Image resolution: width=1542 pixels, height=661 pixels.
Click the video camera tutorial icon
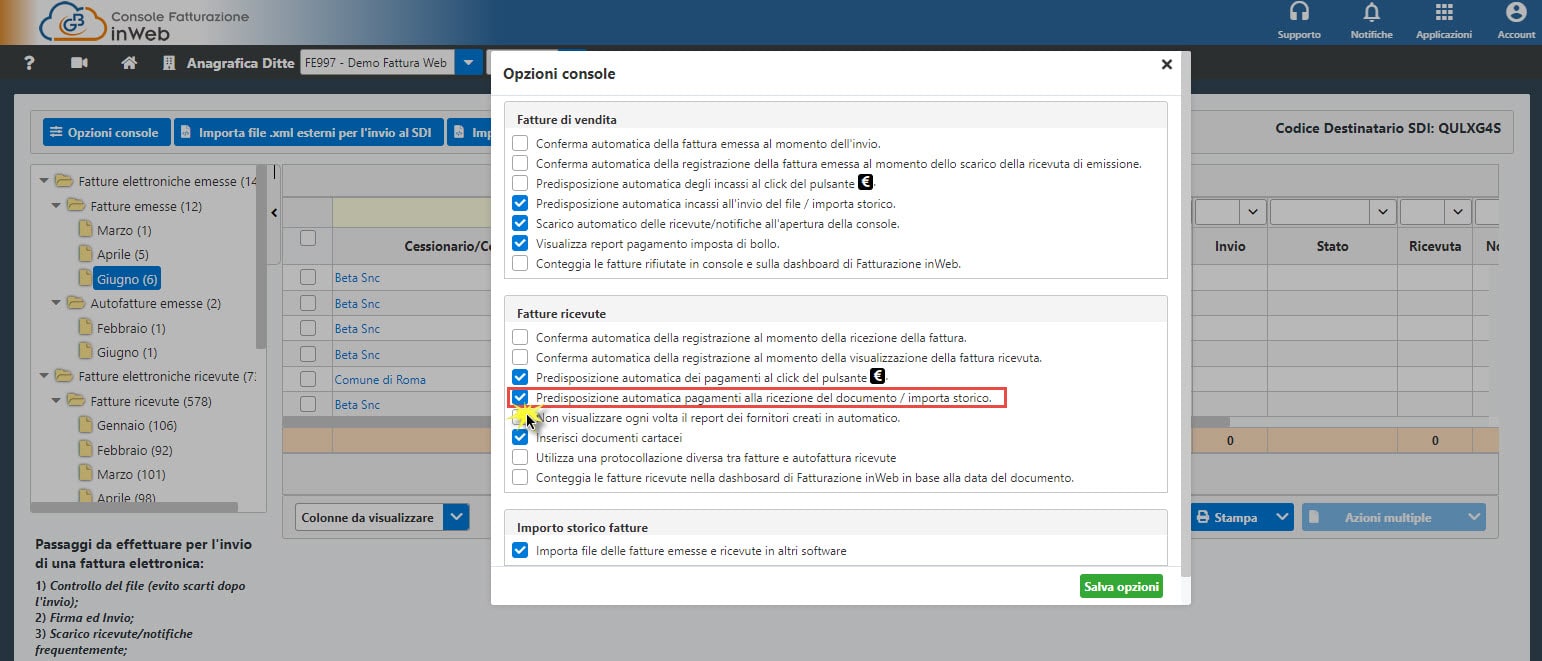click(80, 63)
